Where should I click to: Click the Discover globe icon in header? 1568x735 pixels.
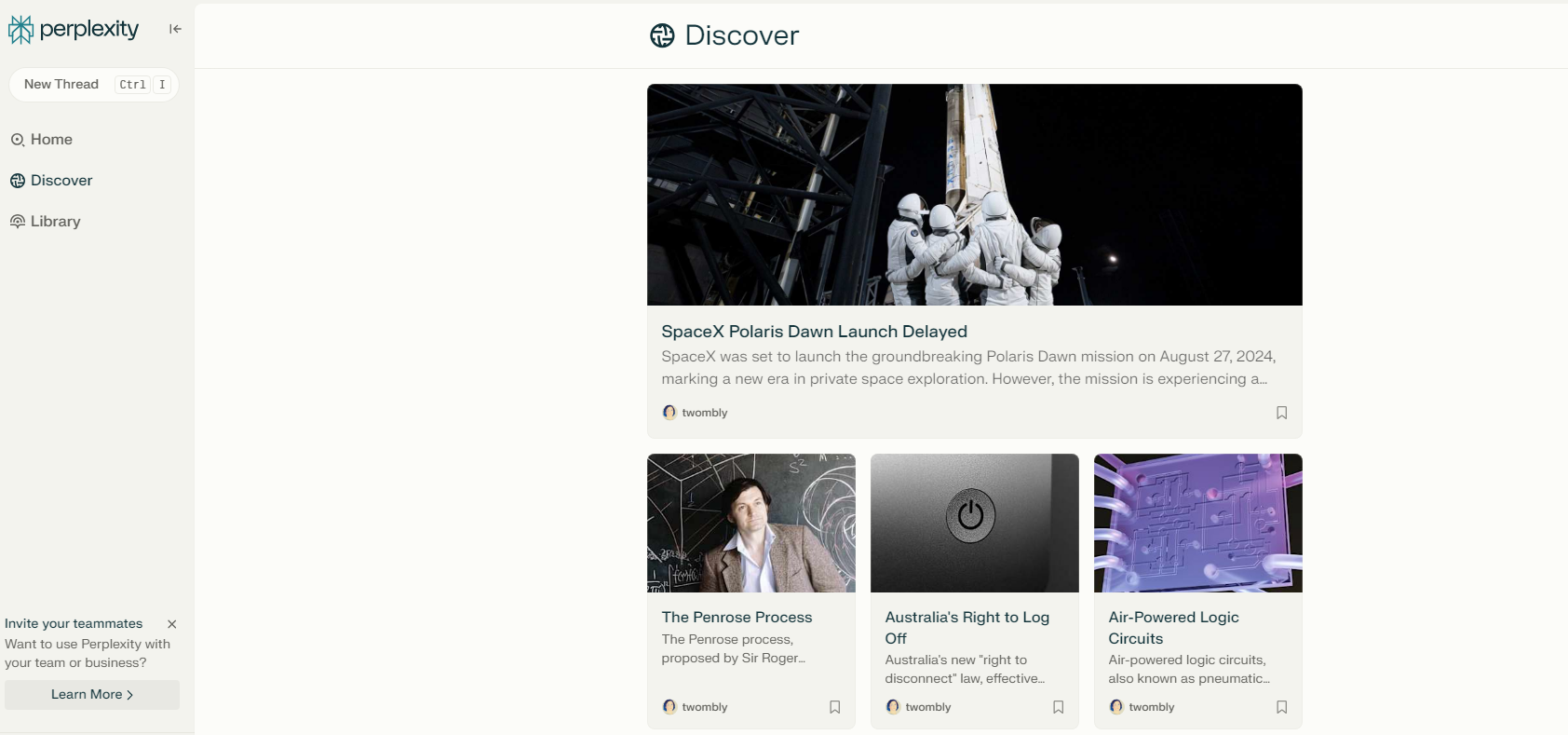(x=662, y=35)
